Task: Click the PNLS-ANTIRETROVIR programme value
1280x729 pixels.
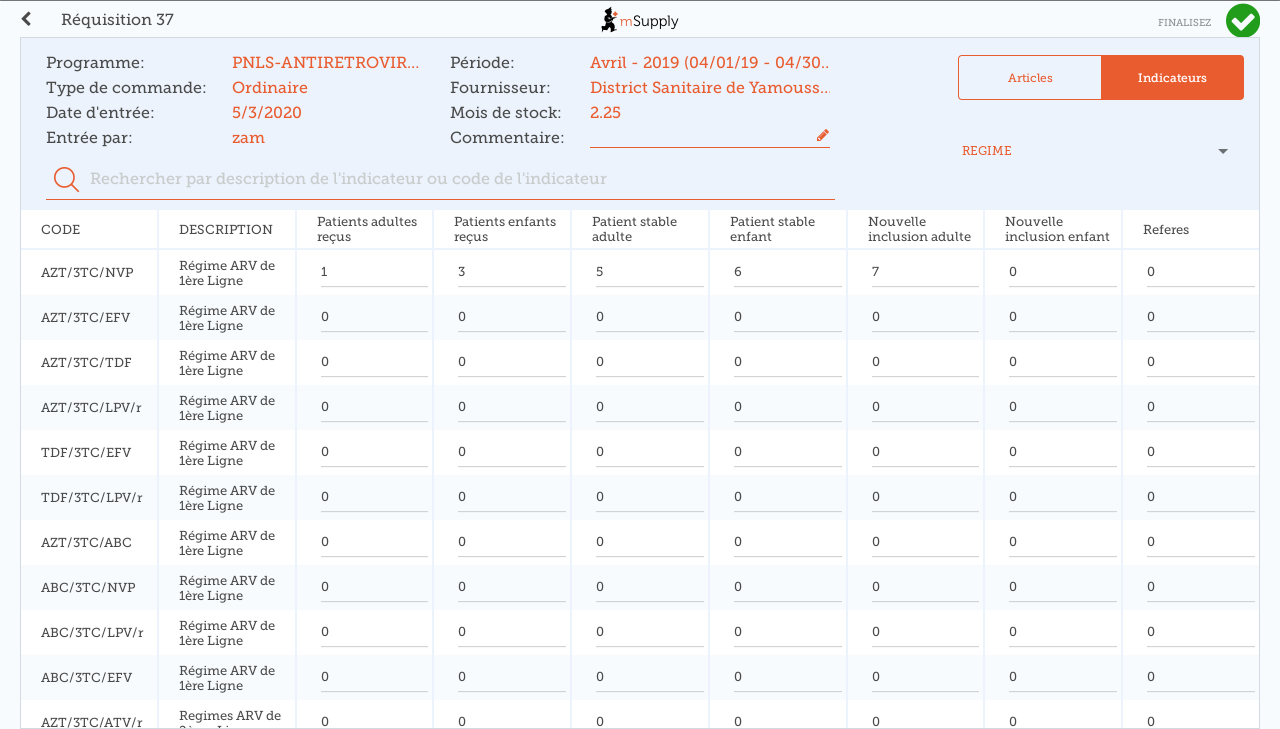Action: pyautogui.click(x=326, y=63)
